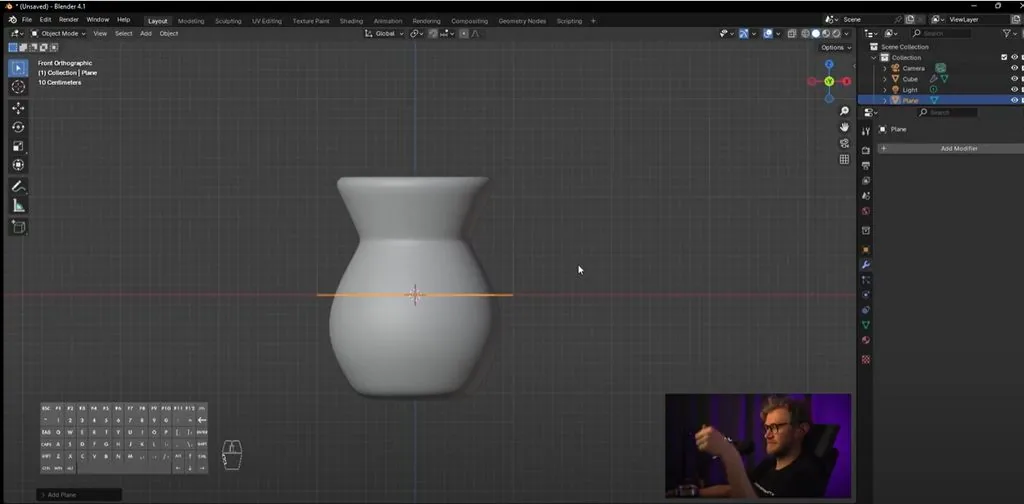
Task: Open the Global transform orientation dropdown
Action: click(385, 34)
